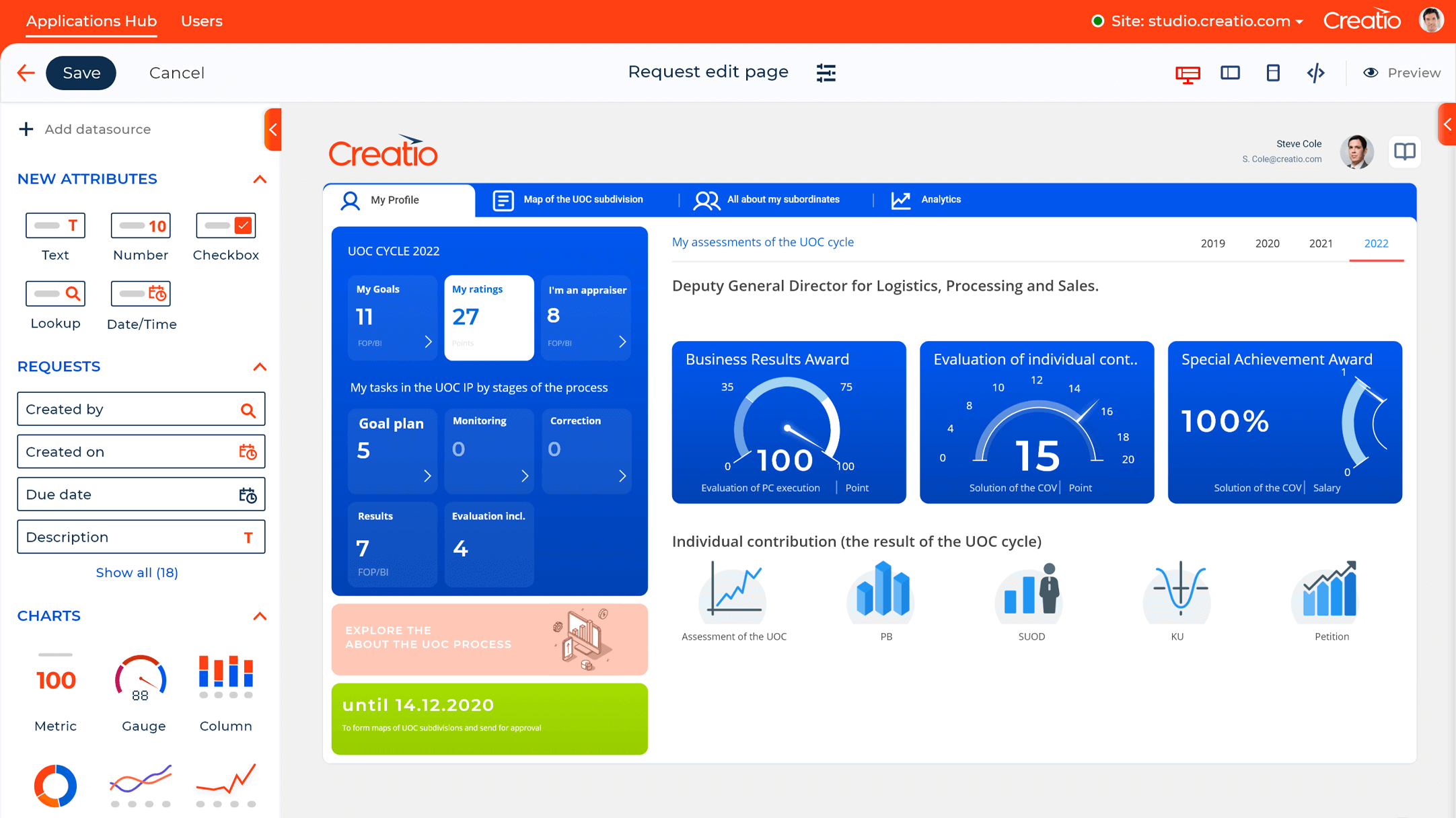The width and height of the screenshot is (1456, 818).
Task: Collapse the NEW ATTRIBUTES section
Action: [260, 179]
